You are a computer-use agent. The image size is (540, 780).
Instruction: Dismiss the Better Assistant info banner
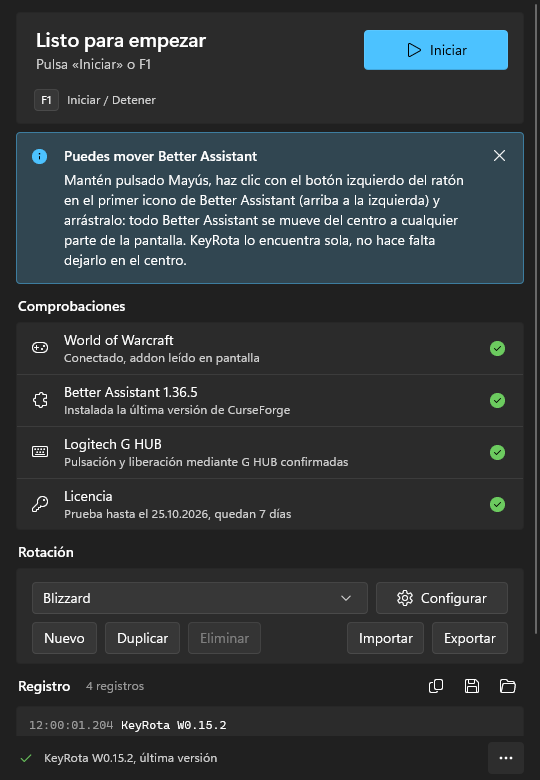[499, 156]
